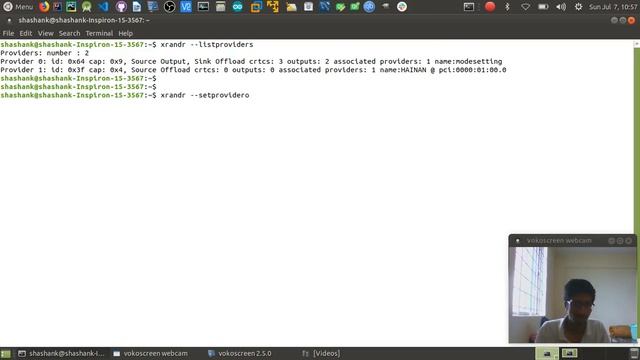Open the blue V2 application icon
640x360 pixels.
pyautogui.click(x=186, y=7)
